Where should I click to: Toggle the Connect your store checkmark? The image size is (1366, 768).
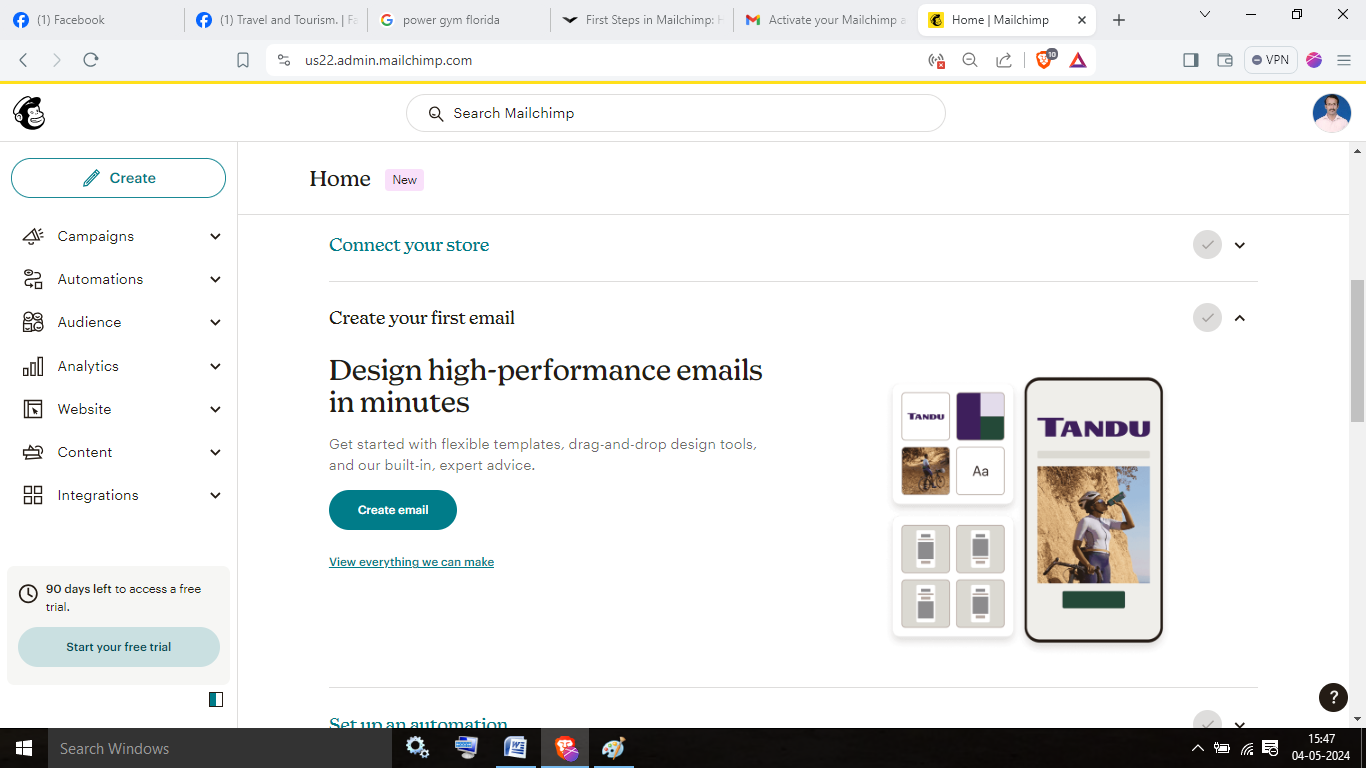pos(1208,245)
